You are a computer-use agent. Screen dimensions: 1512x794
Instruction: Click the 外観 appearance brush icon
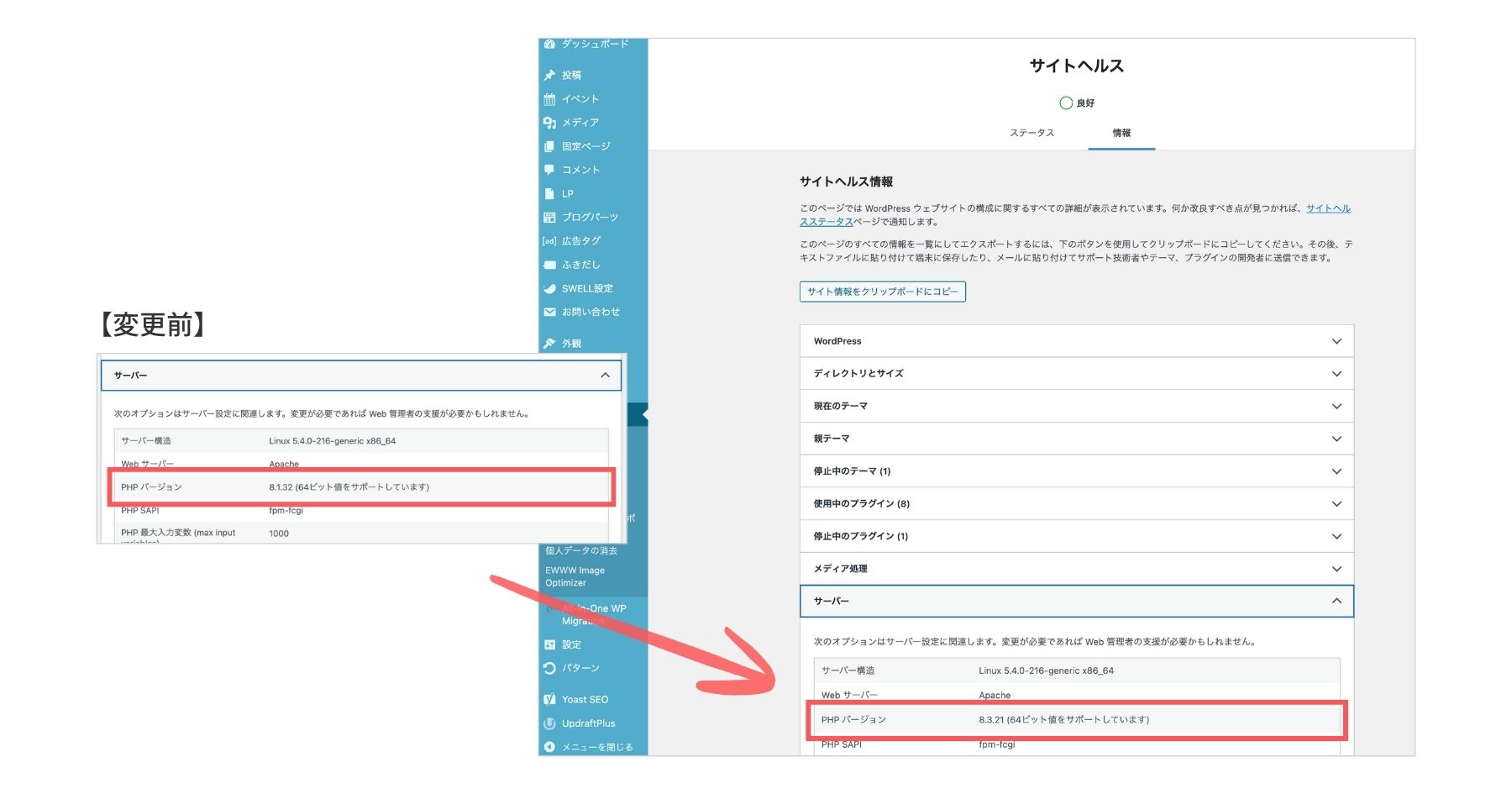click(x=549, y=343)
